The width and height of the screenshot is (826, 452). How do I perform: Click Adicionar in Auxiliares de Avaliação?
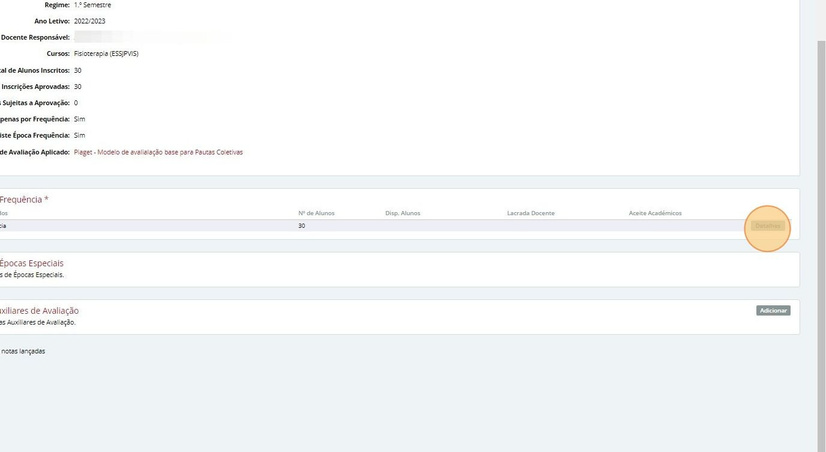tap(773, 311)
